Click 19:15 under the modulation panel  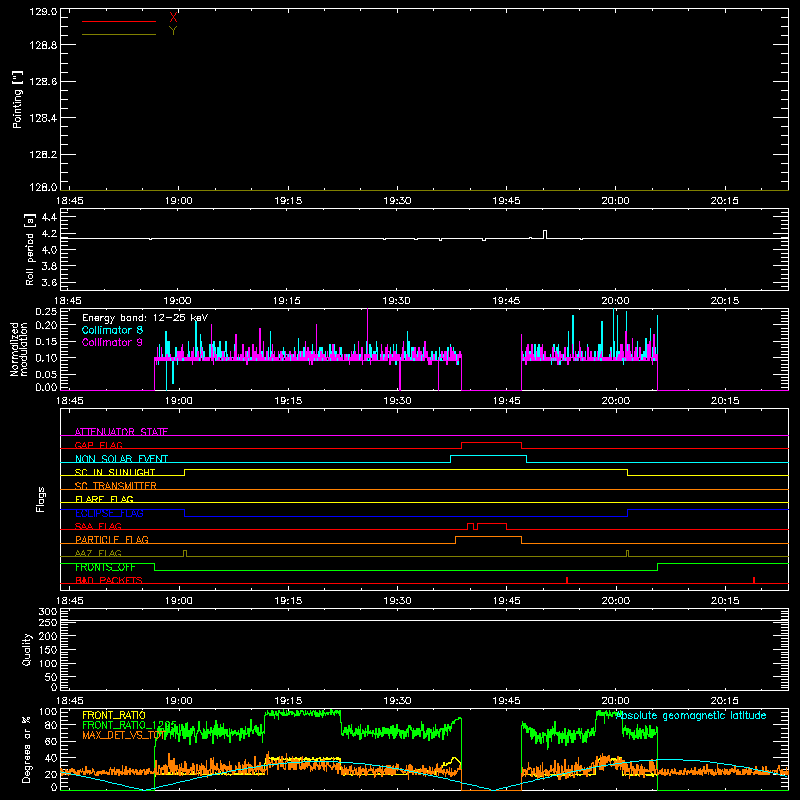[x=288, y=401]
